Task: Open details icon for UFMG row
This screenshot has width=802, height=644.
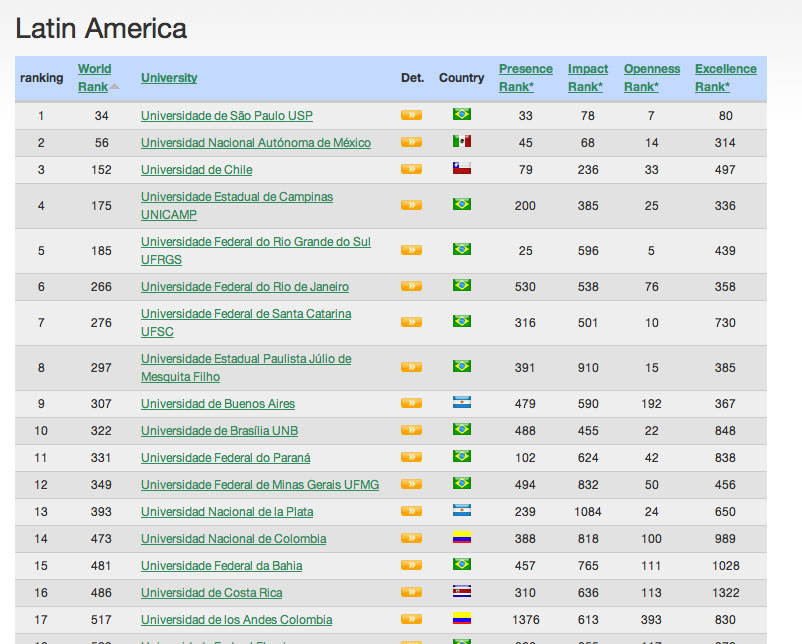Action: 411,484
